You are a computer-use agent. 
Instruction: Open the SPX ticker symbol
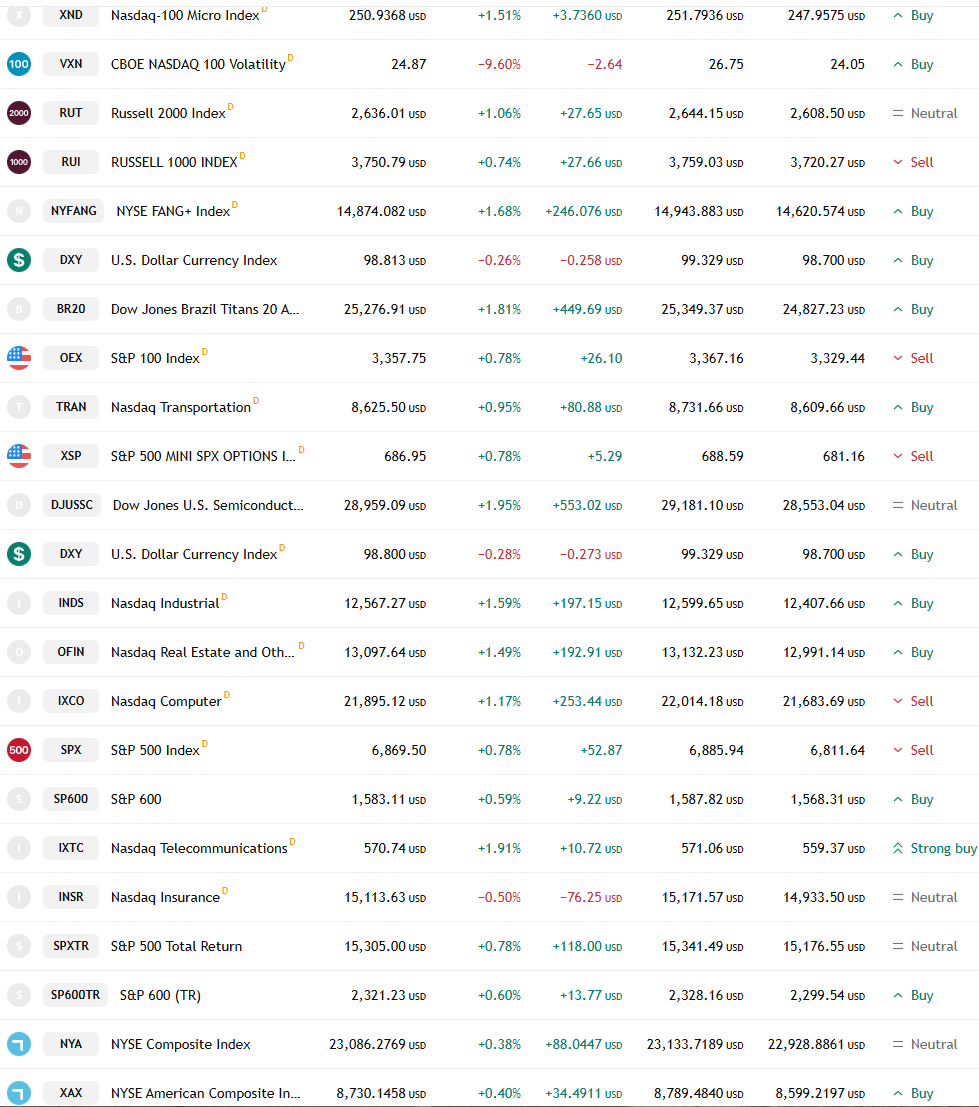pyautogui.click(x=71, y=750)
